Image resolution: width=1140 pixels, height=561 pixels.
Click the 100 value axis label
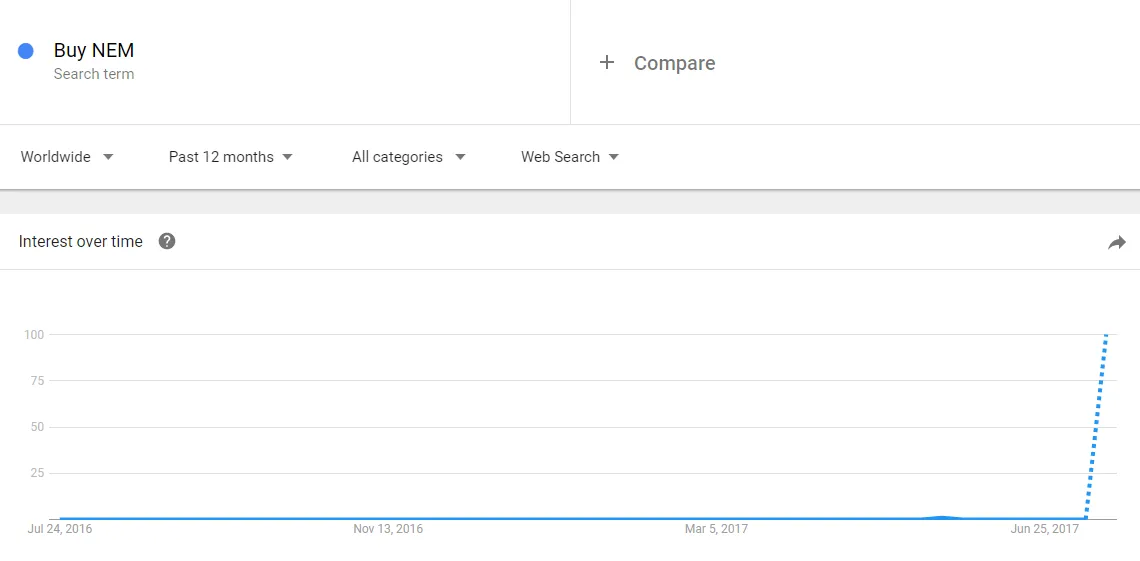click(x=35, y=335)
